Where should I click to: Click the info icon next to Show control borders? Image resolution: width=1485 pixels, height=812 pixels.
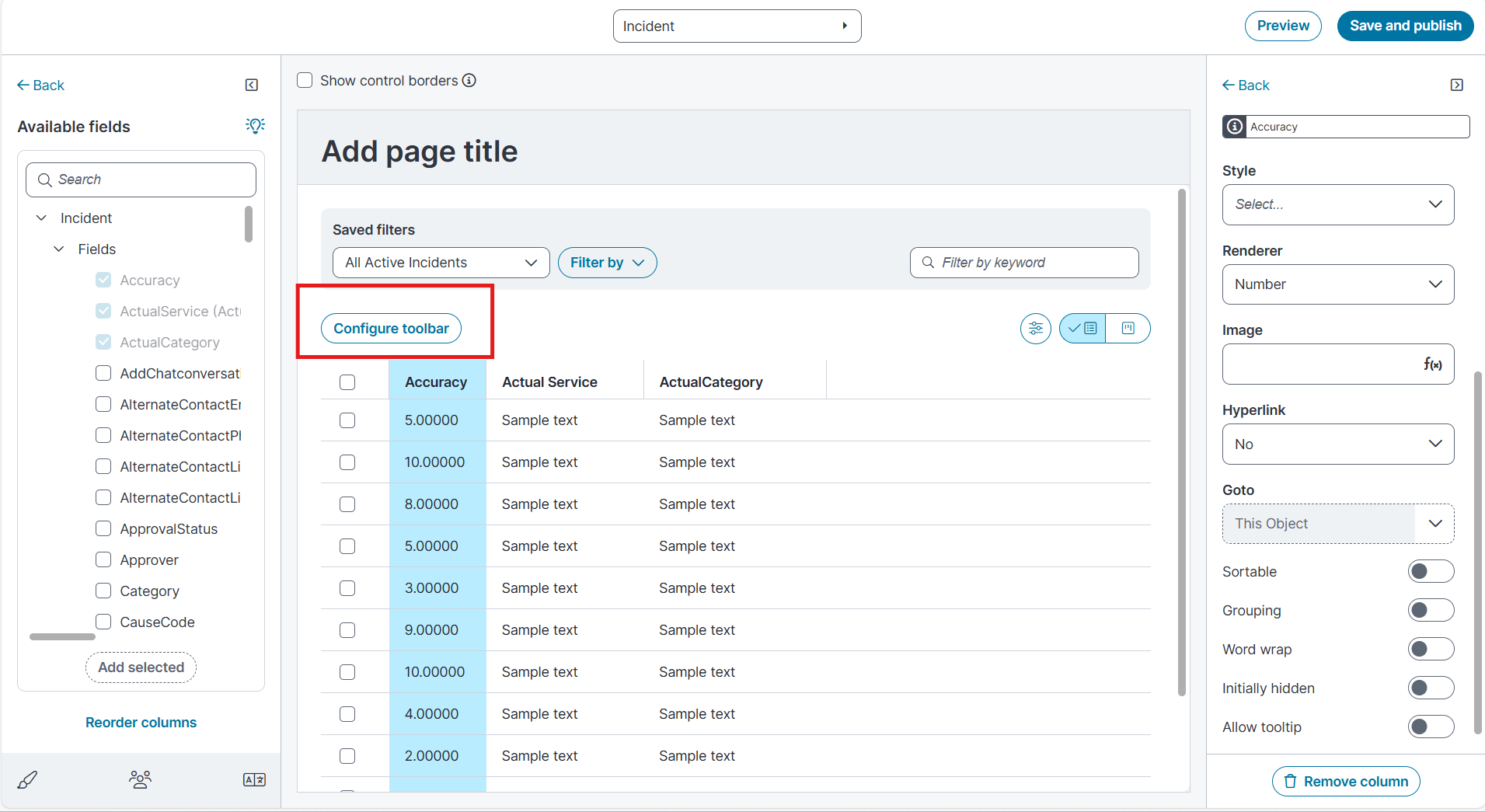(x=469, y=81)
